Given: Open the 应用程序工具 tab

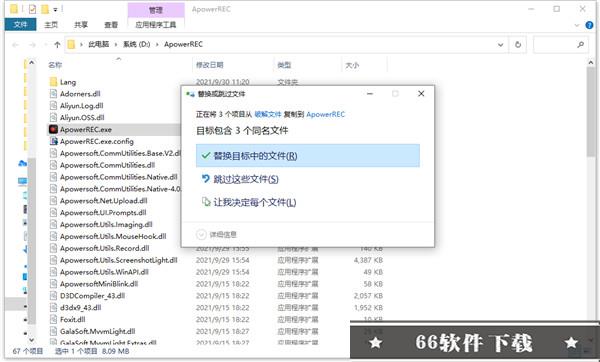Looking at the screenshot, I should coord(156,25).
